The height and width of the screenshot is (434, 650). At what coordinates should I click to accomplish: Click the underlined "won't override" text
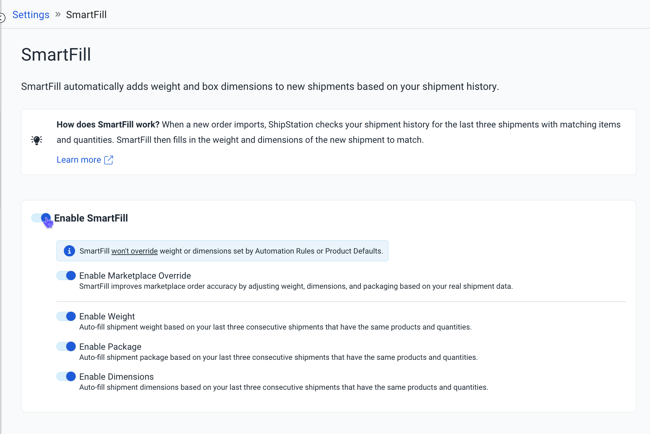coord(134,251)
